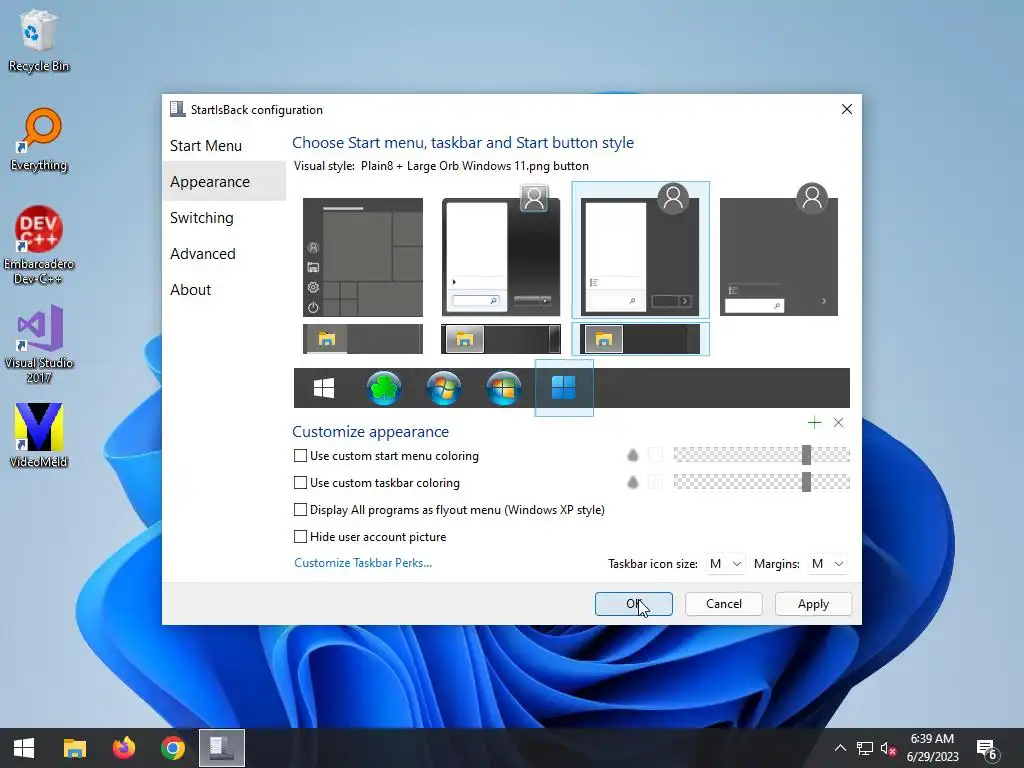Add a custom start button with plus icon
This screenshot has width=1024, height=768.
[814, 423]
